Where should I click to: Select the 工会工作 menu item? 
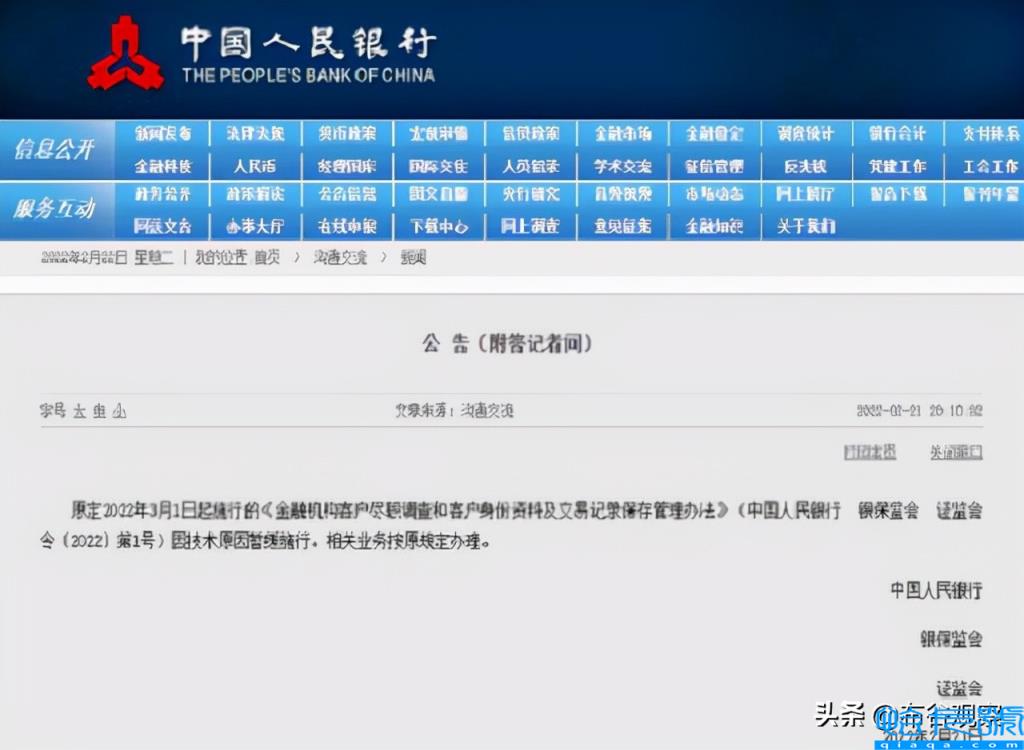point(991,167)
